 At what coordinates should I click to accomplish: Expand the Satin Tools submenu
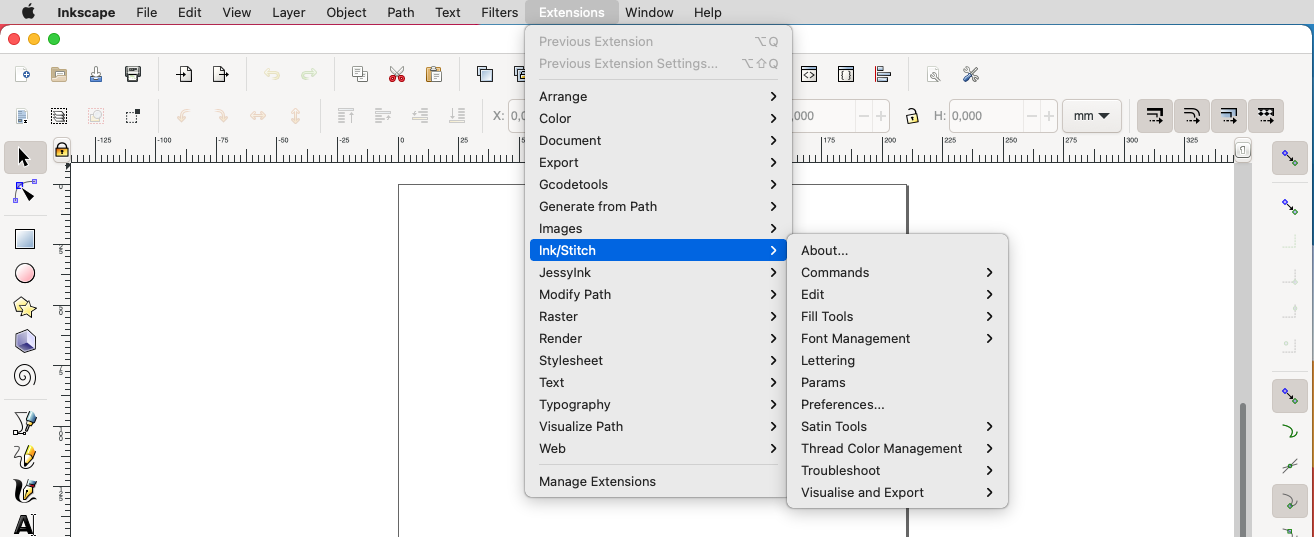(897, 426)
